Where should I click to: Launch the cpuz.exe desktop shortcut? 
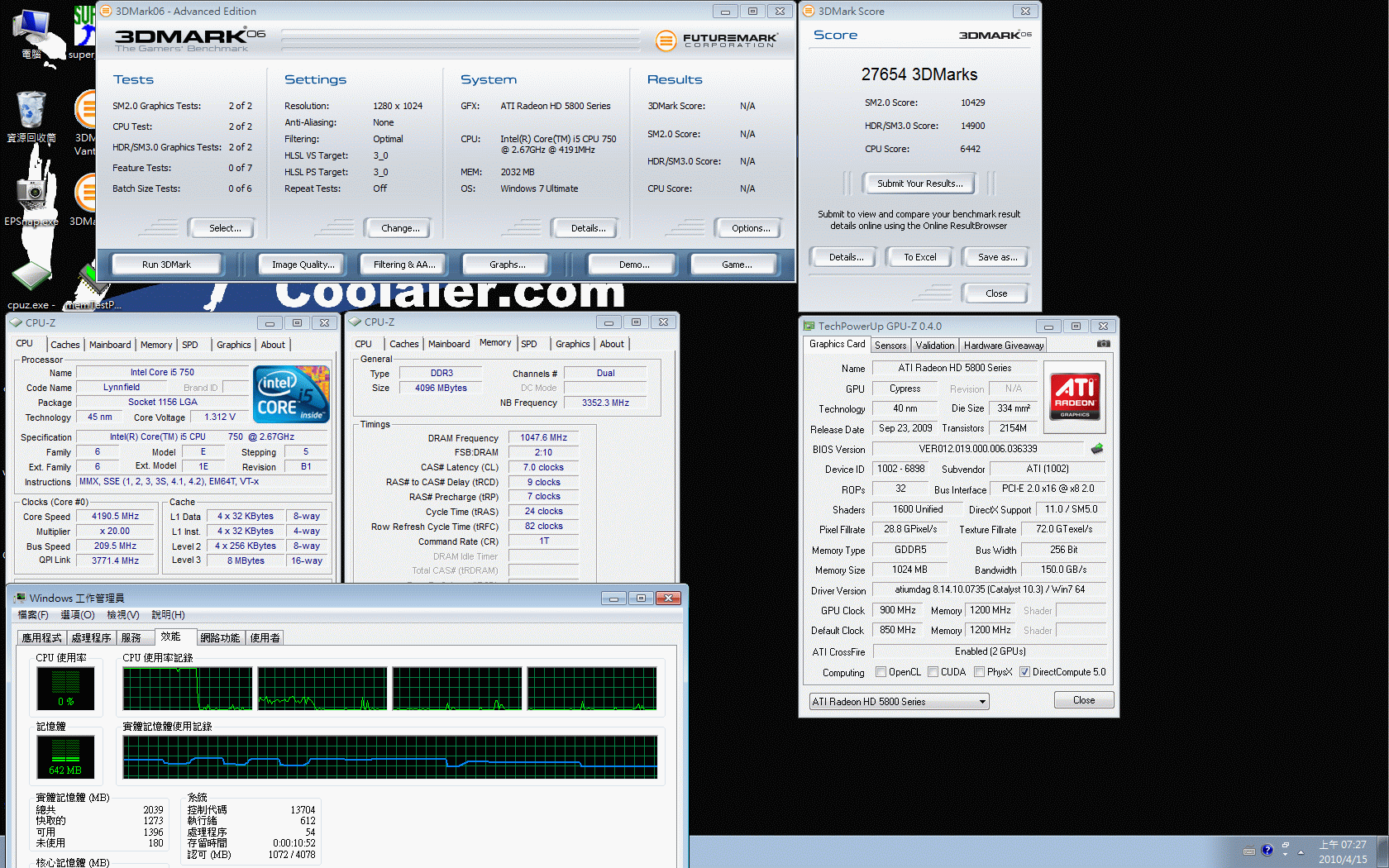tap(31, 285)
